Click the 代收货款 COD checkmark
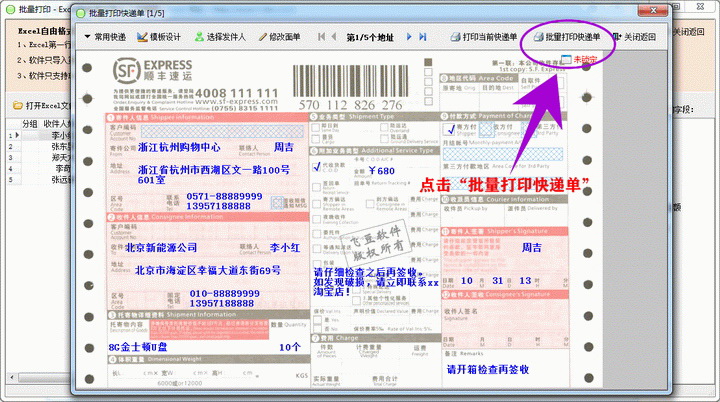This screenshot has height=402, width=720. [x=316, y=167]
